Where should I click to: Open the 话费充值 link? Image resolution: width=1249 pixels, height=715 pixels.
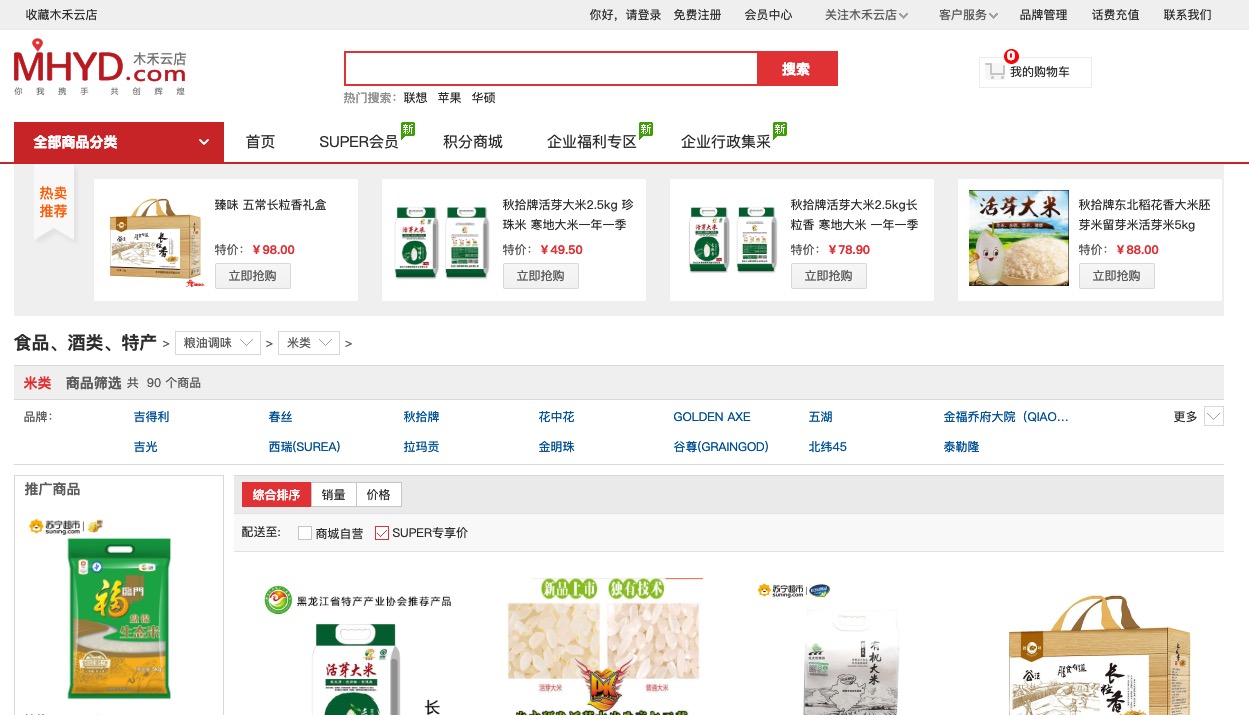(1116, 15)
